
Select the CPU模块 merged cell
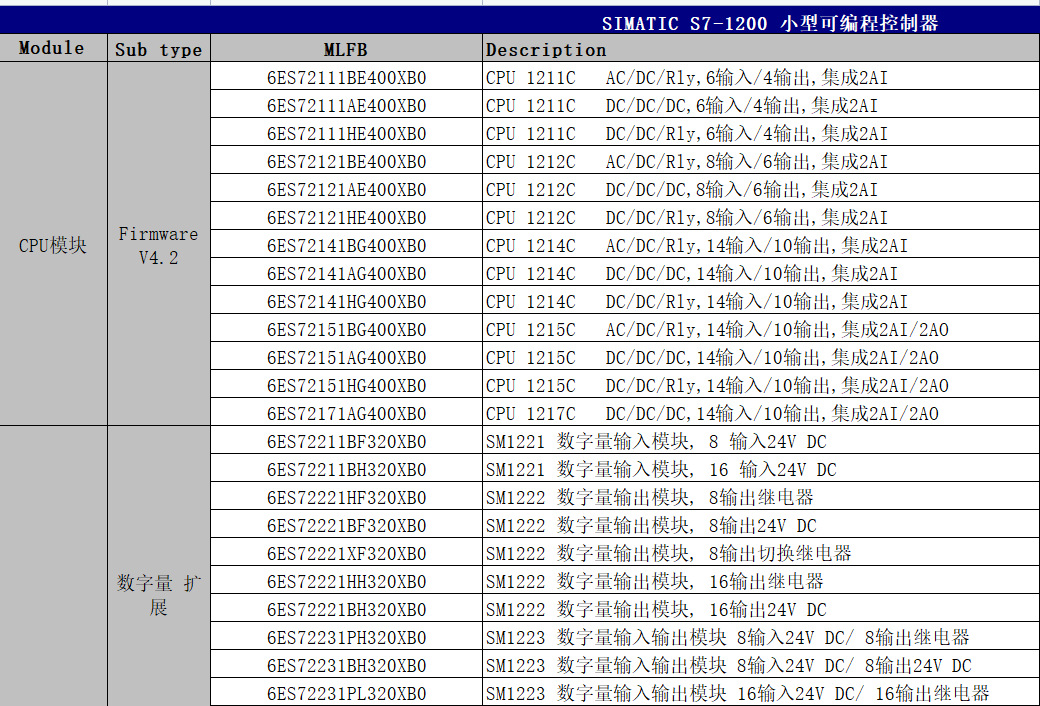(x=53, y=245)
